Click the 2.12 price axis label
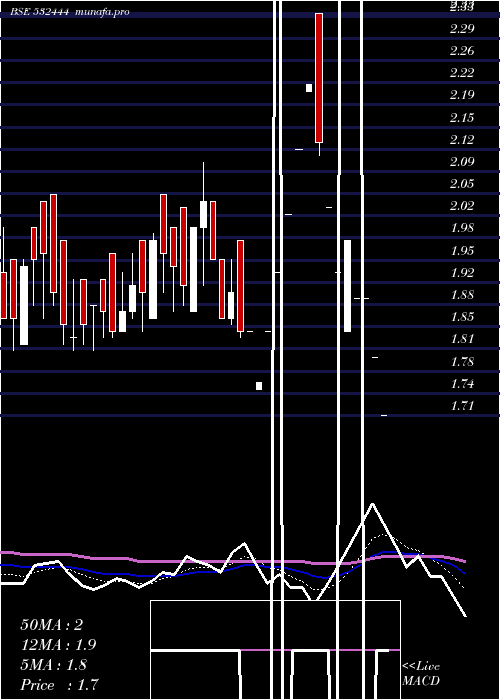This screenshot has height=700, width=500. tap(462, 140)
